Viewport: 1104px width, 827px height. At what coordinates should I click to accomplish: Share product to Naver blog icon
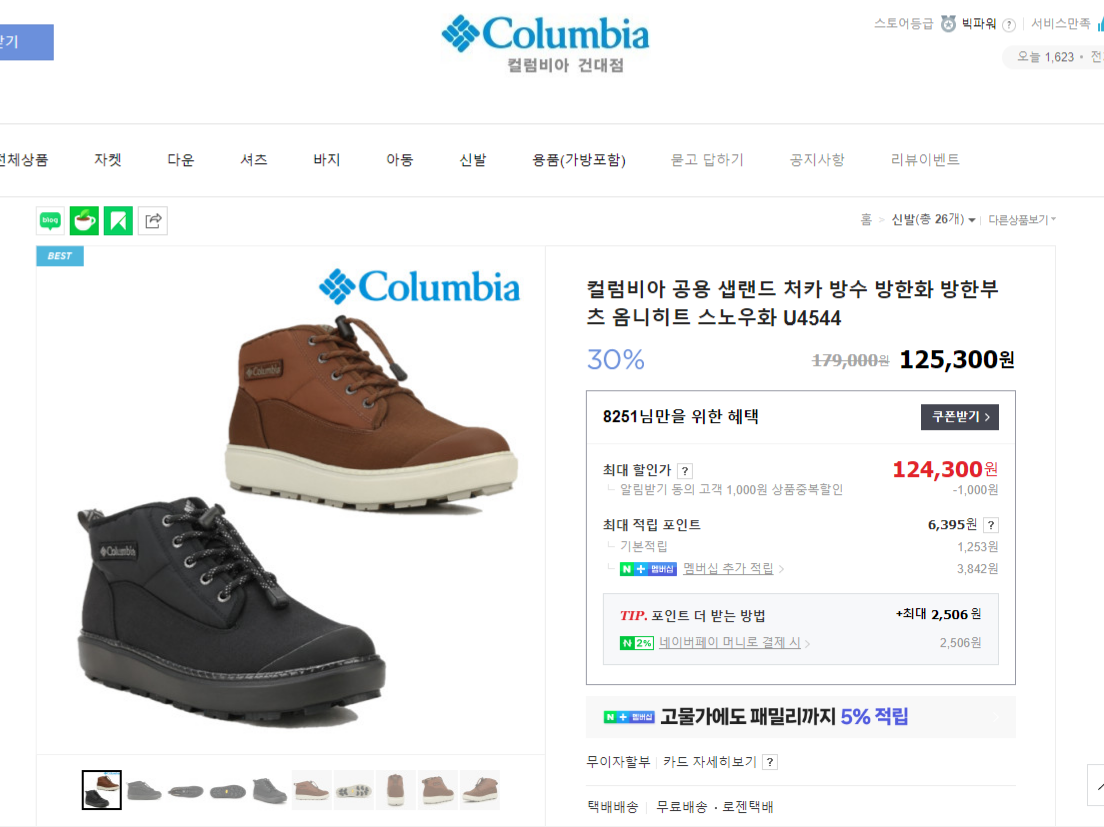click(x=50, y=221)
